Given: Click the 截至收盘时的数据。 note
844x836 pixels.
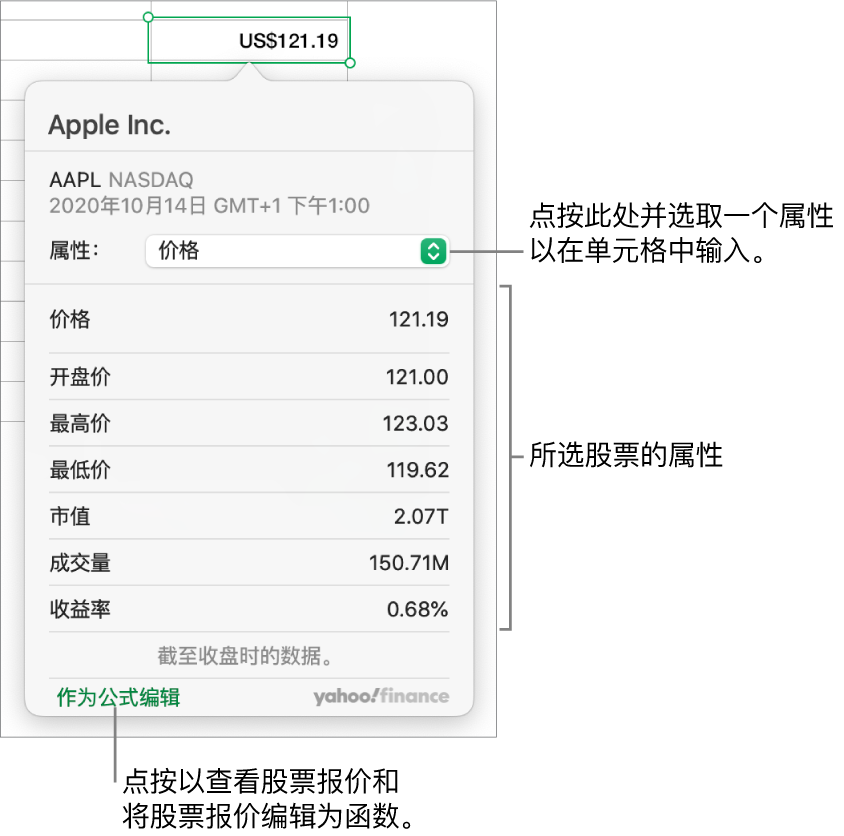Looking at the screenshot, I should point(245,656).
